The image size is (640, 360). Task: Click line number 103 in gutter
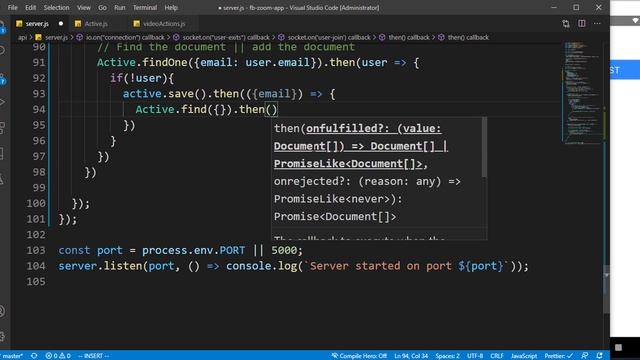(36, 250)
